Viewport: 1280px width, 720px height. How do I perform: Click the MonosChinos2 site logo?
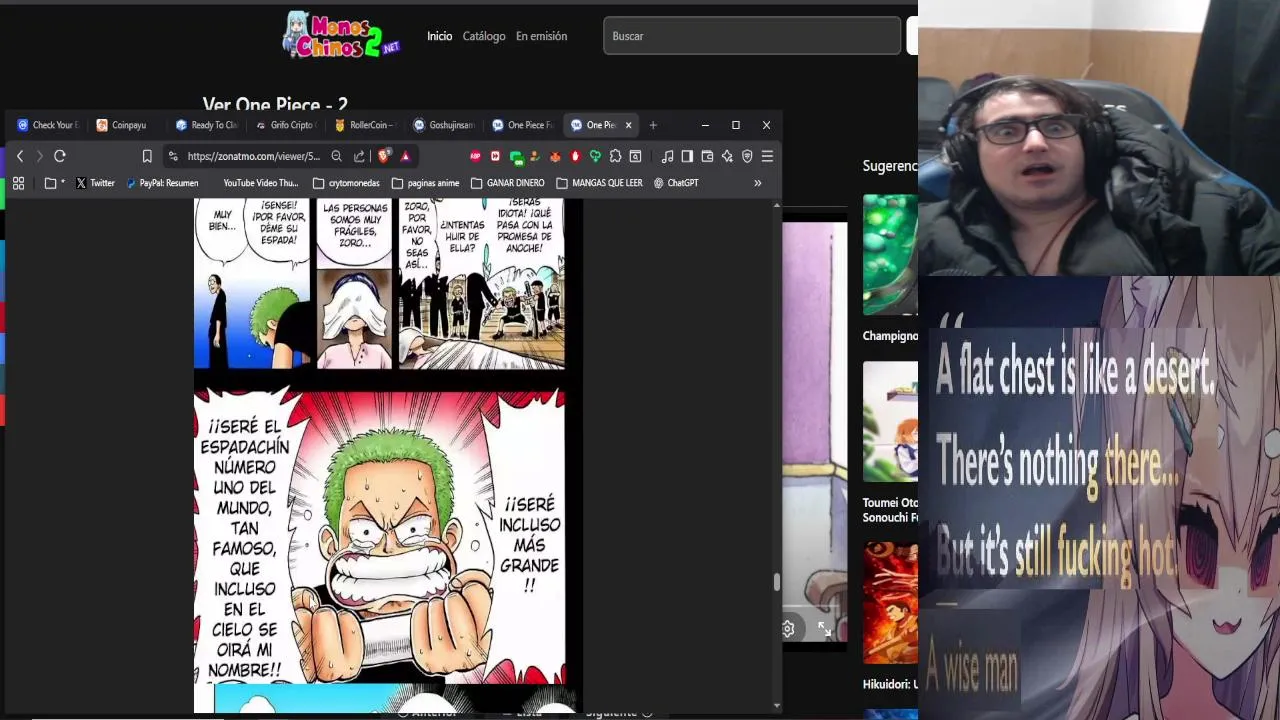coord(341,35)
